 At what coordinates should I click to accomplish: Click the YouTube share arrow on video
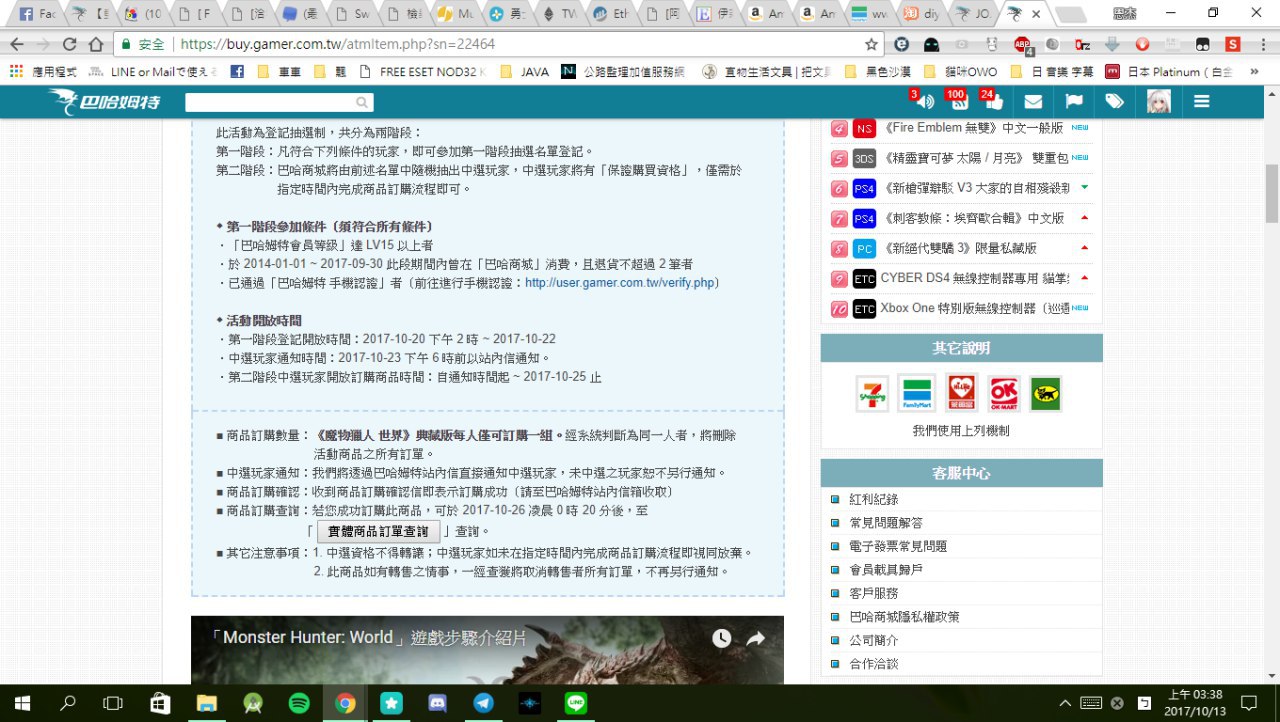click(x=756, y=639)
